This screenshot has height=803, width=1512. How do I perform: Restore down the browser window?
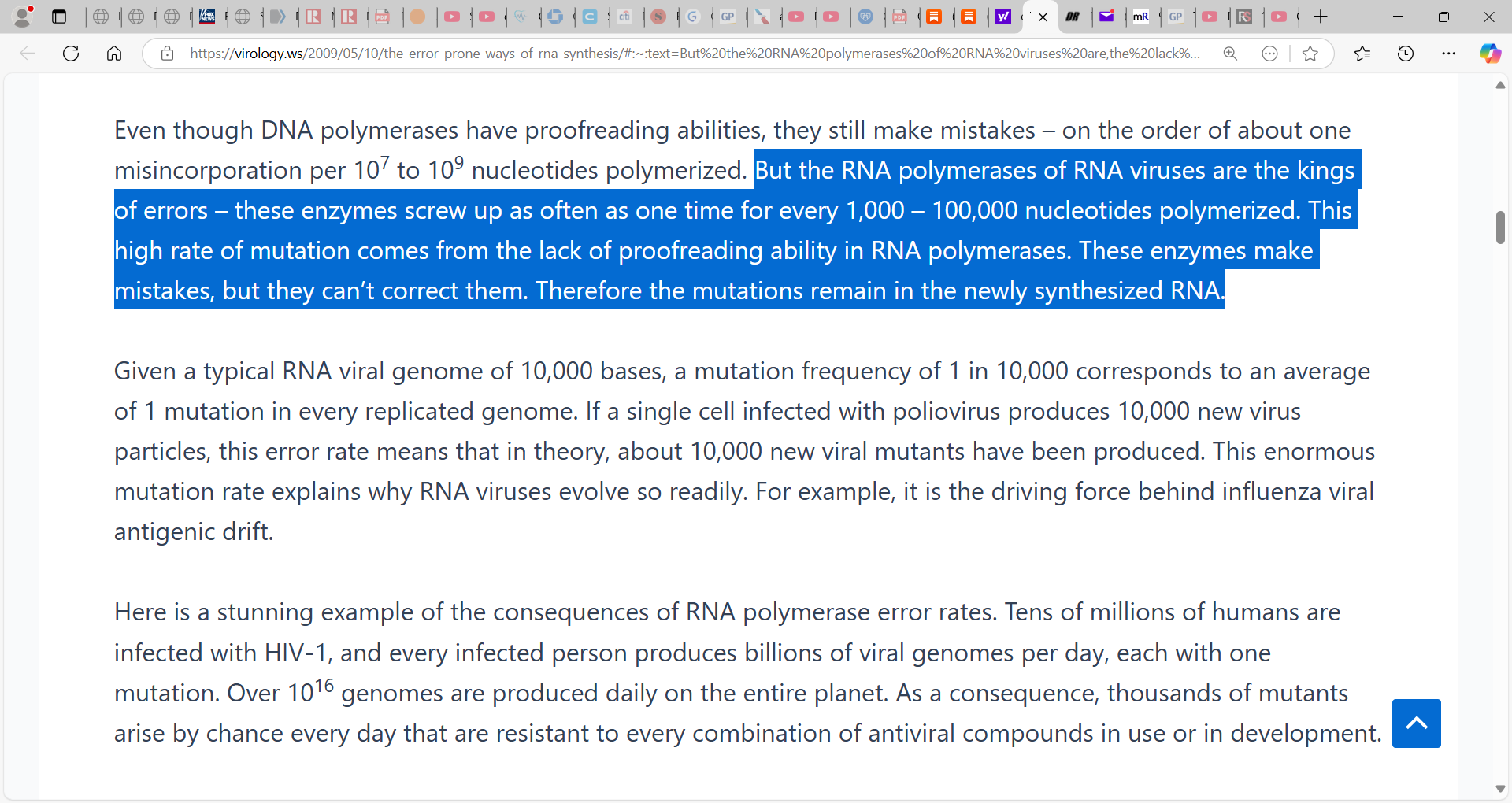[x=1443, y=17]
